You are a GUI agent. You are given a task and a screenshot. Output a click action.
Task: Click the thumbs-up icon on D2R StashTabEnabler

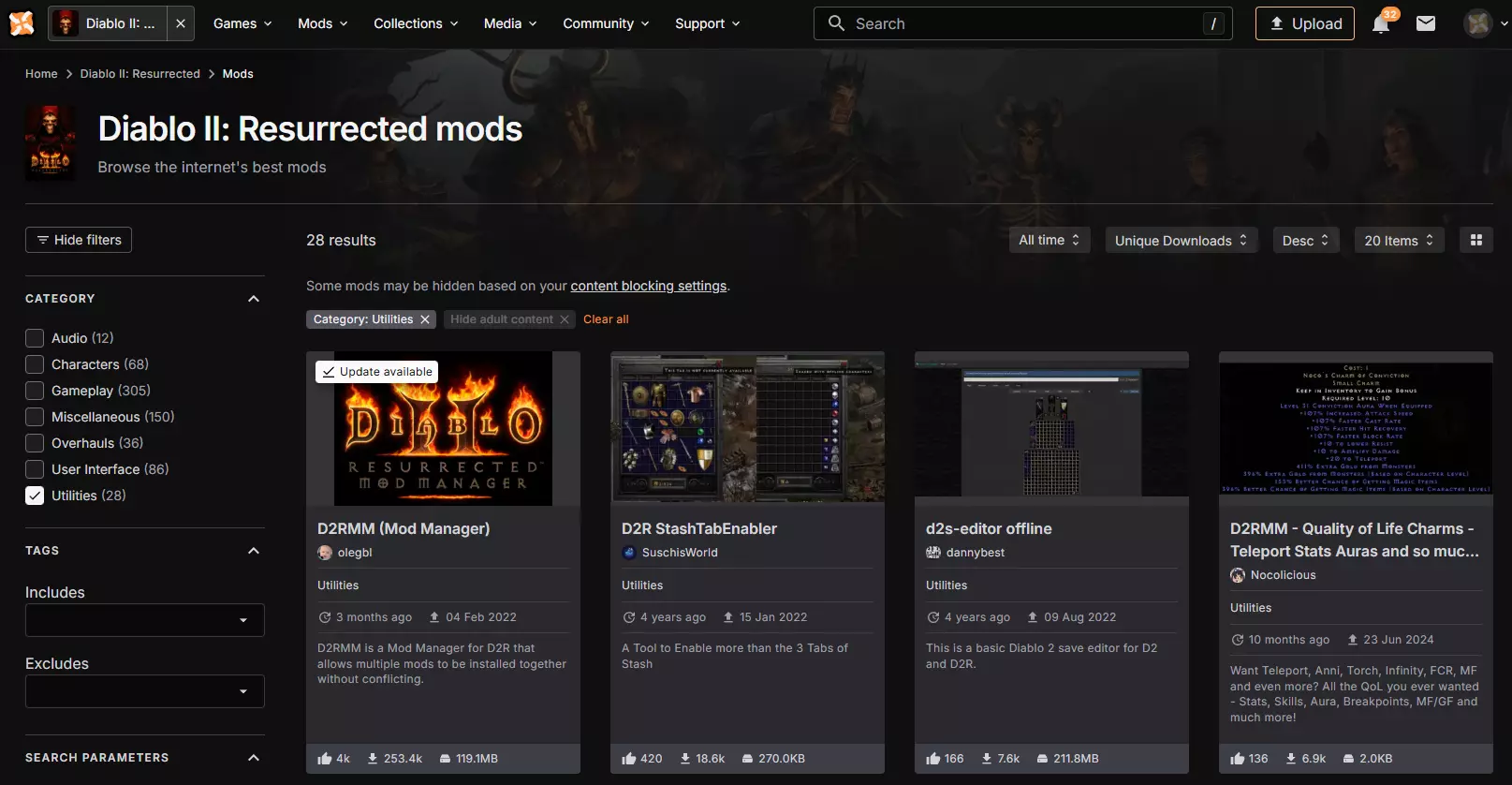tap(629, 759)
